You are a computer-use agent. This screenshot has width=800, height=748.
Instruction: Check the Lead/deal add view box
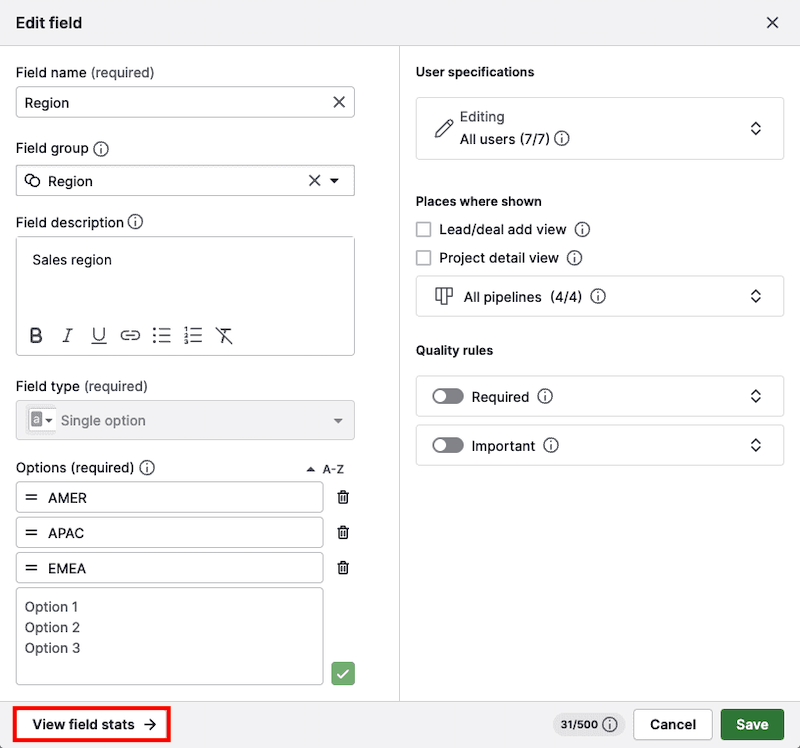pyautogui.click(x=424, y=229)
